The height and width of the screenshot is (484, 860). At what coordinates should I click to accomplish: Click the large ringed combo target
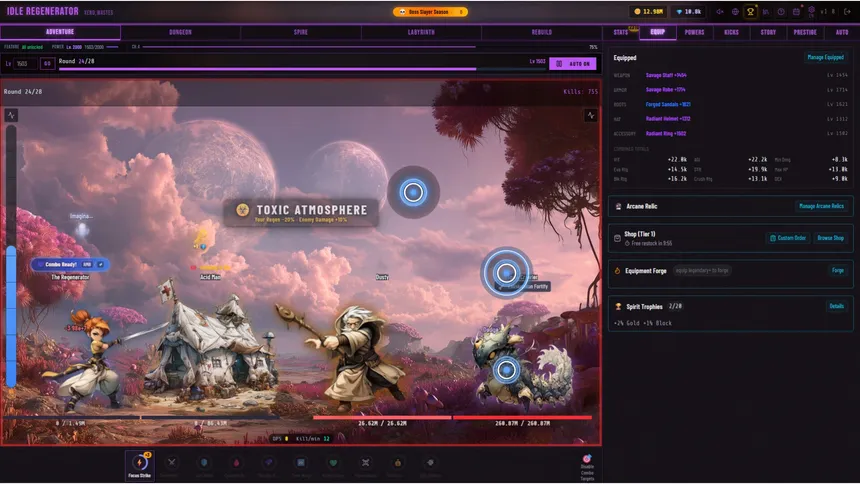[x=506, y=273]
